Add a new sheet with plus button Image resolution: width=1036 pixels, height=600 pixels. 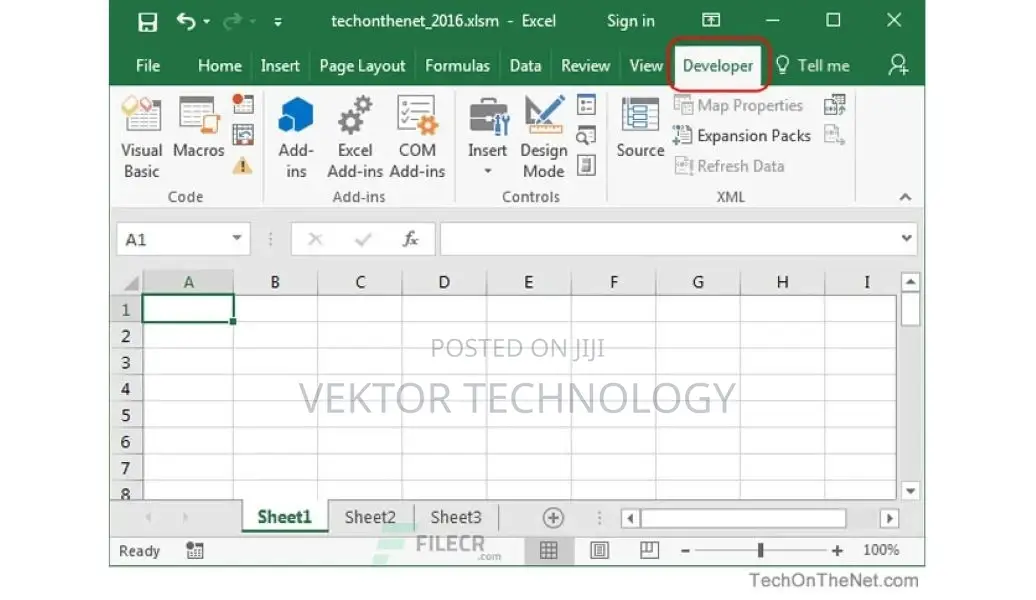click(x=553, y=518)
